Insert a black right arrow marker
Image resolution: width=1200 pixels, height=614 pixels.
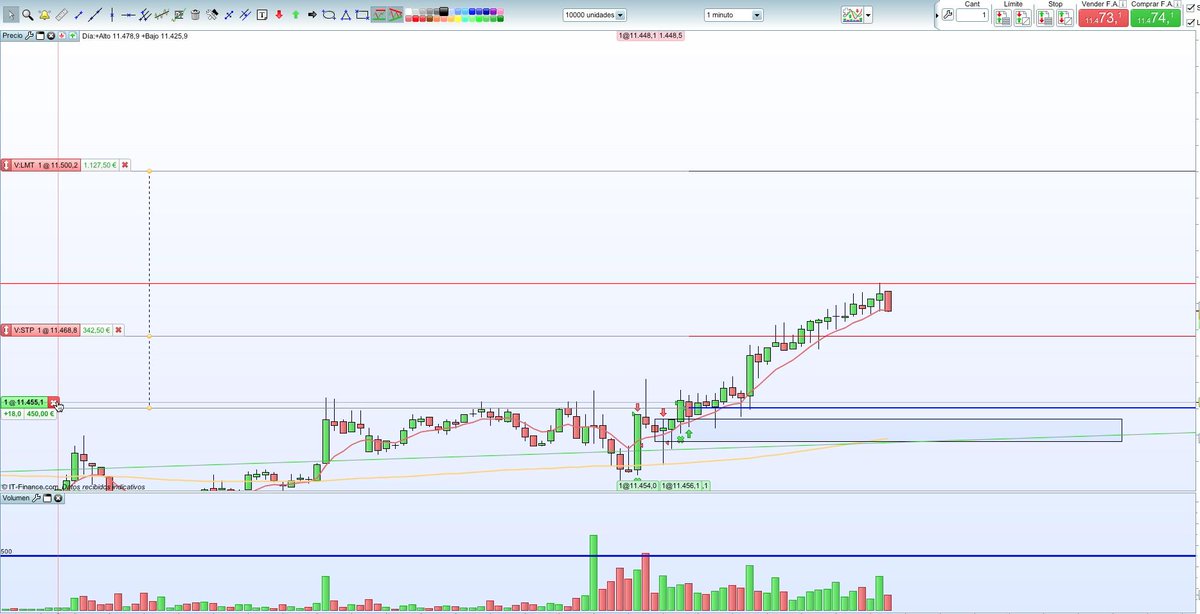(312, 15)
